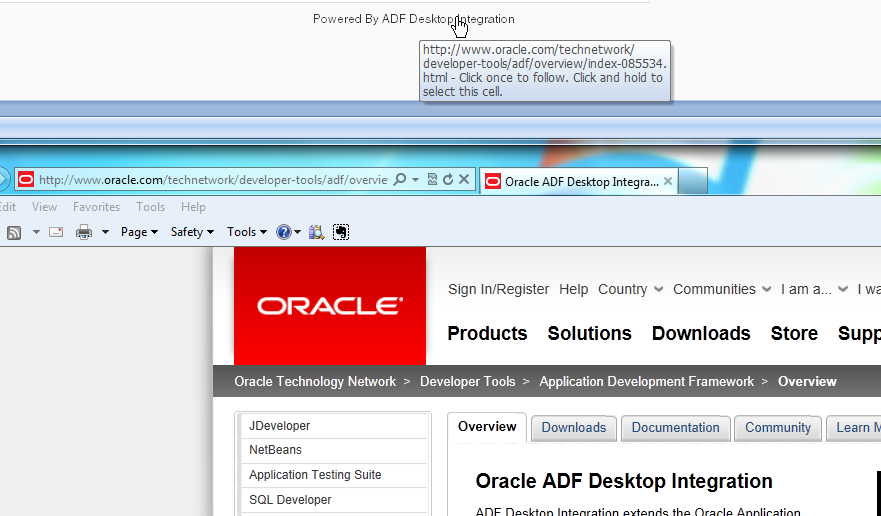Image resolution: width=881 pixels, height=516 pixels.
Task: Click the RSS feeds icon in command bar
Action: [14, 232]
